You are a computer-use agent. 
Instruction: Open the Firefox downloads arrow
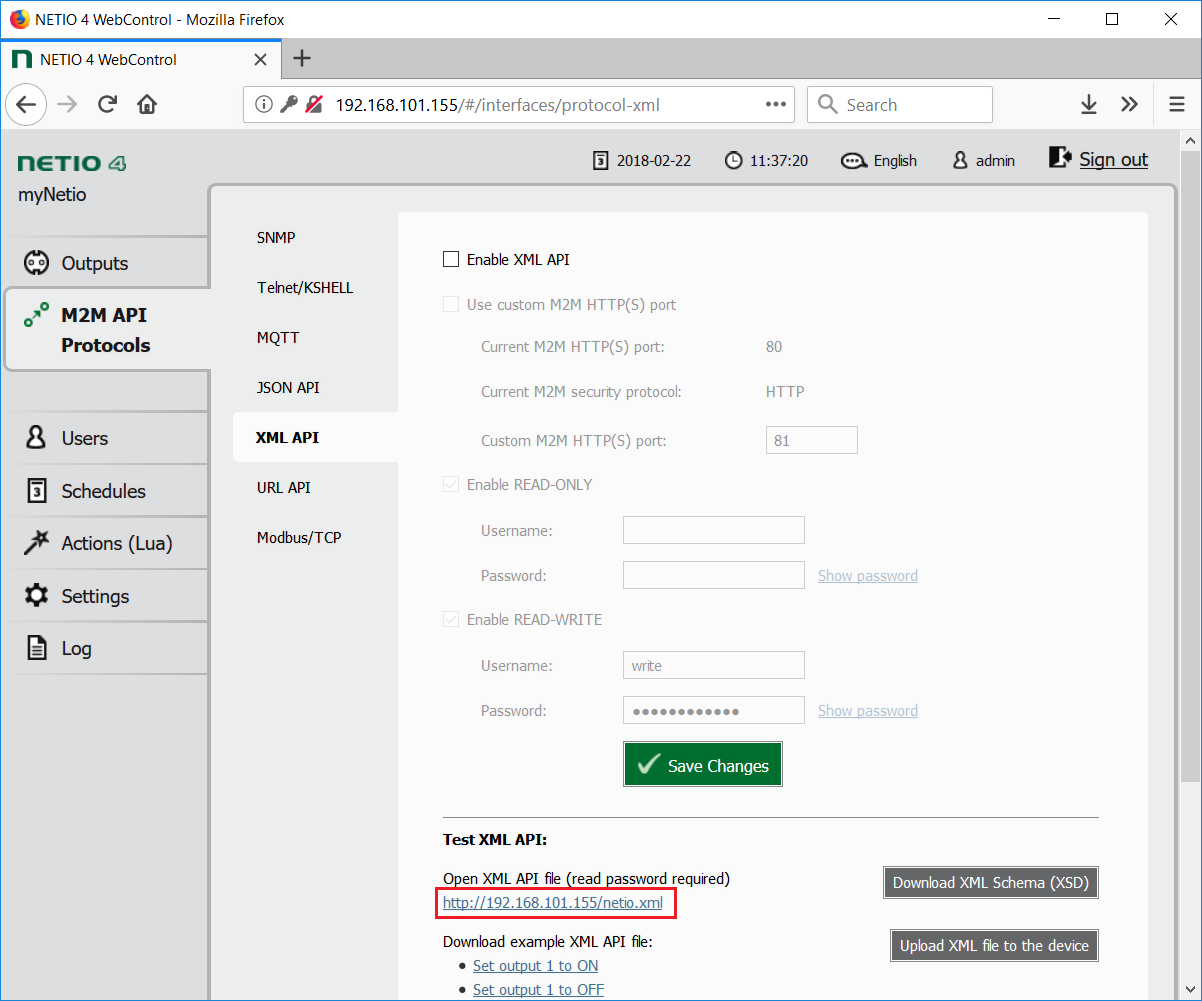pyautogui.click(x=1089, y=104)
